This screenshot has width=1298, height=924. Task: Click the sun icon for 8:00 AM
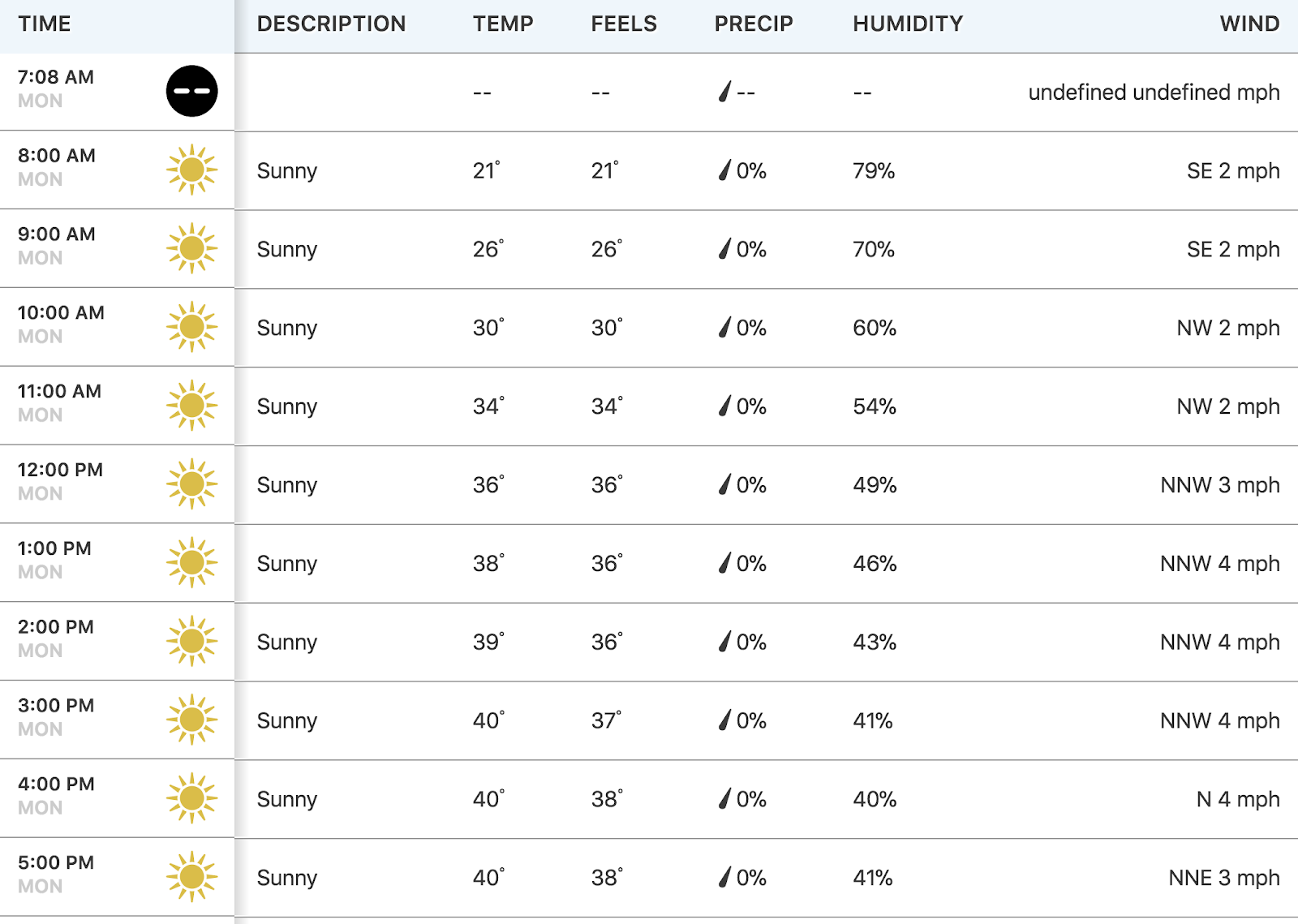tap(192, 170)
